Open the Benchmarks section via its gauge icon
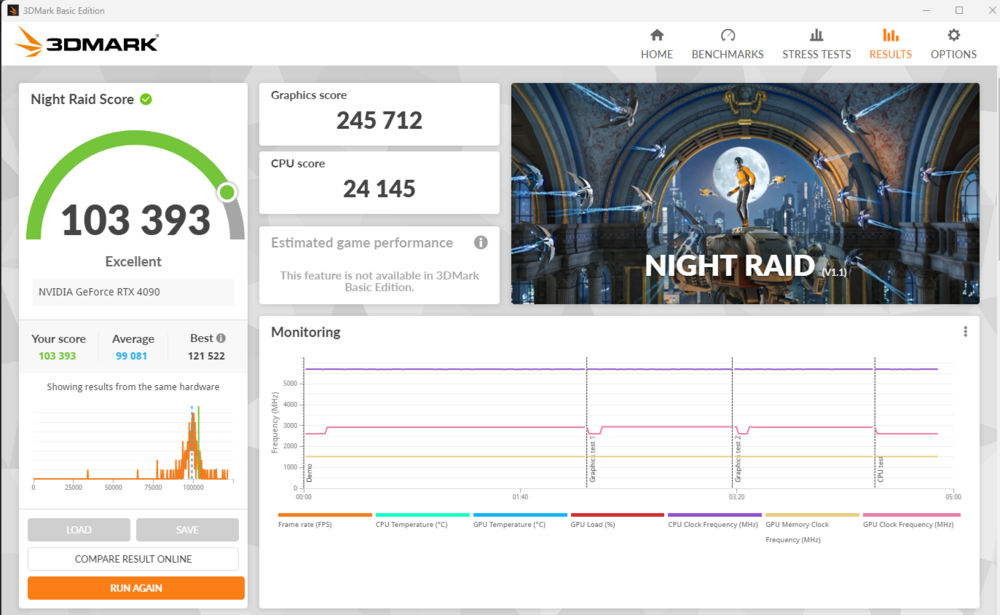 tap(727, 35)
